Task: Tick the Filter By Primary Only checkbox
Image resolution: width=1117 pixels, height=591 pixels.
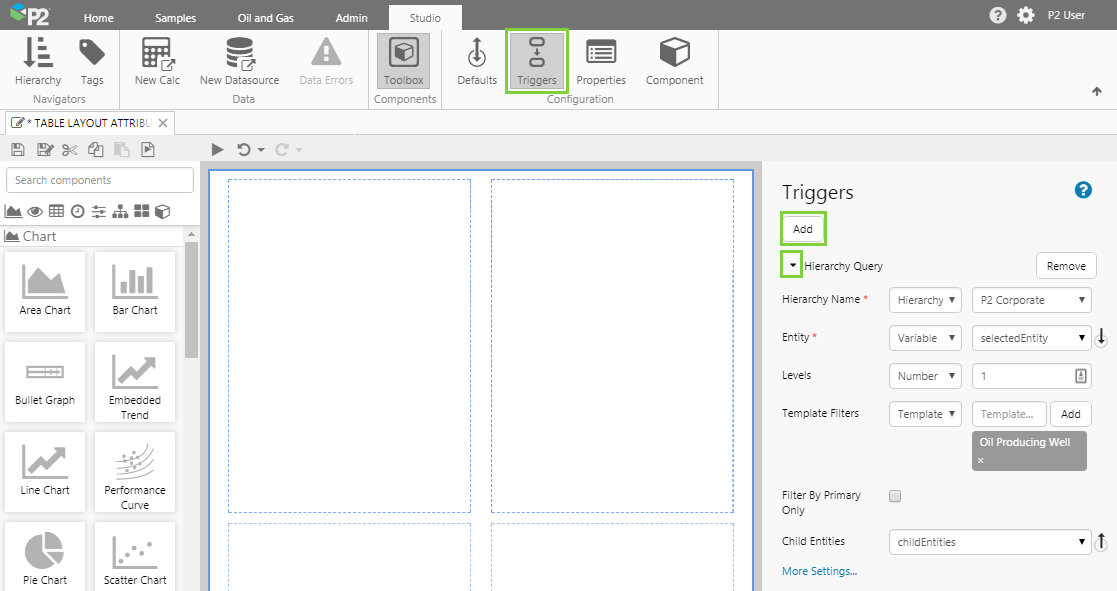Action: (x=895, y=496)
